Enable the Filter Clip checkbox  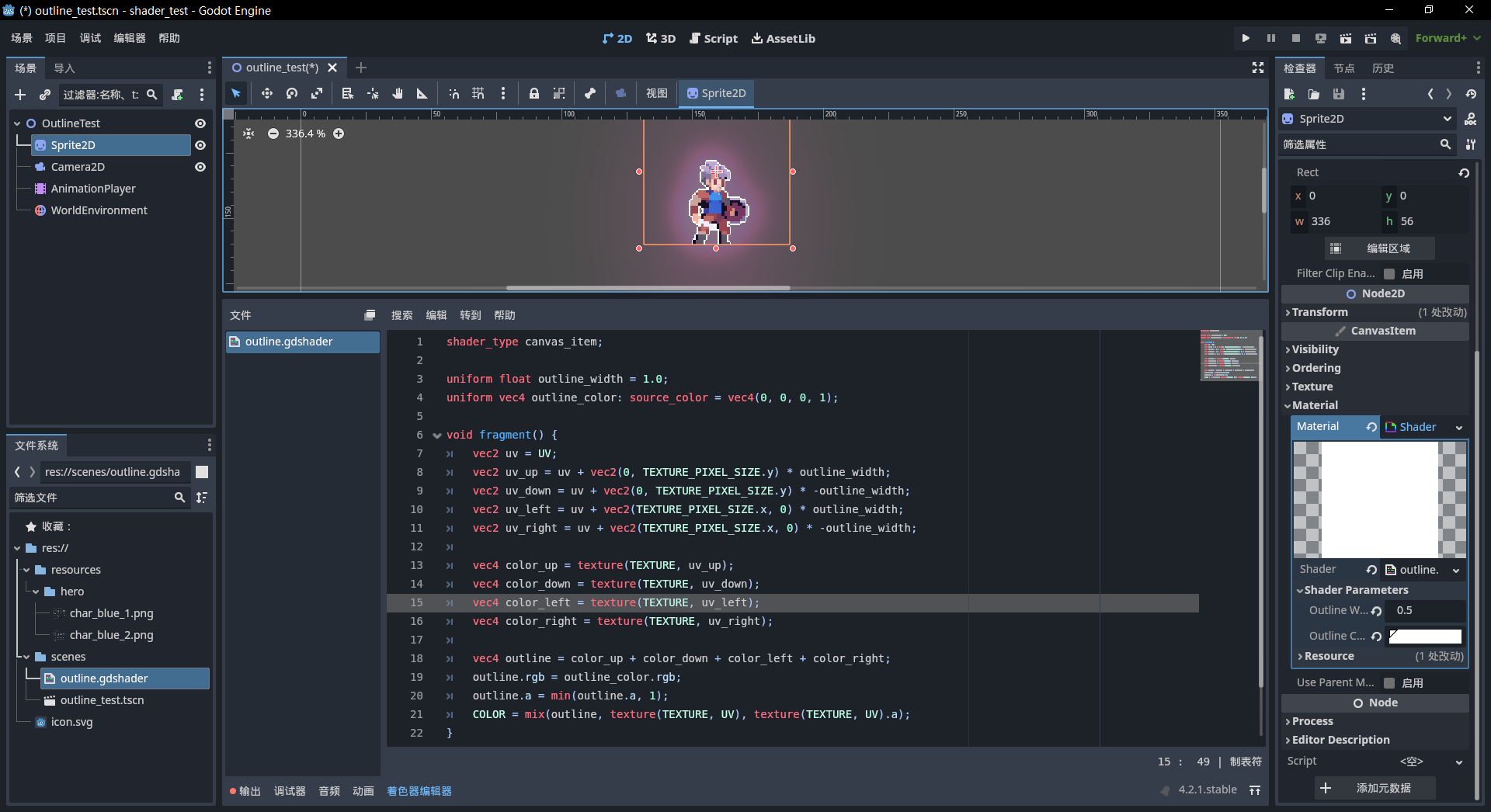pos(1389,274)
